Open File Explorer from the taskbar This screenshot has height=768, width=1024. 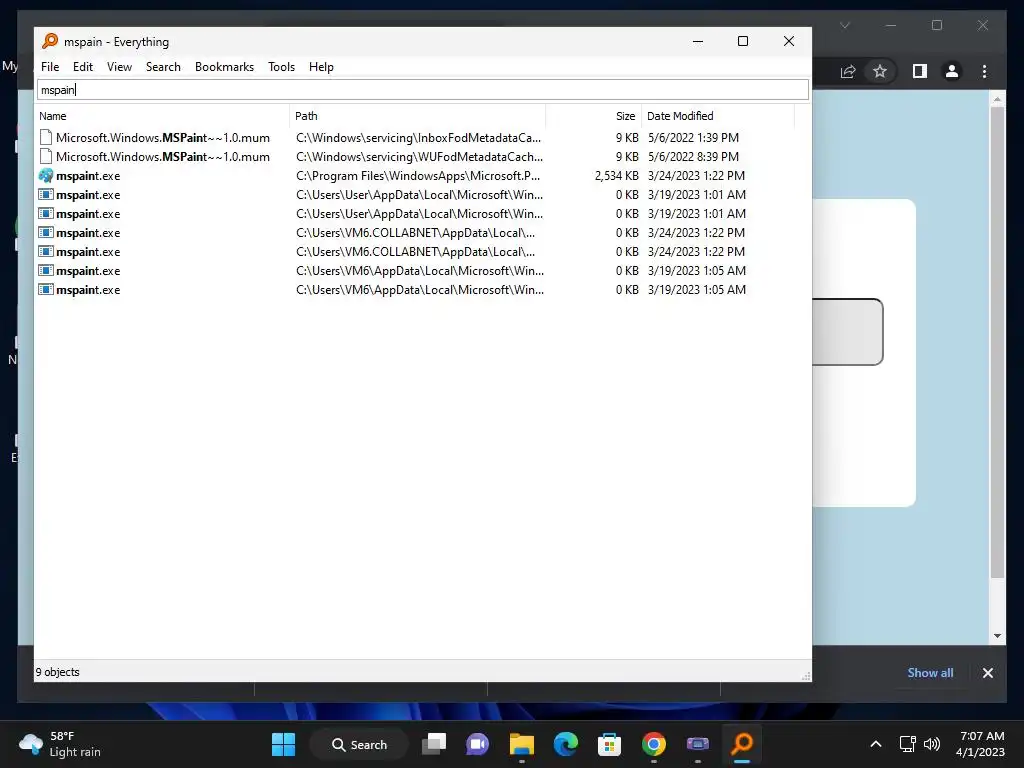point(521,744)
